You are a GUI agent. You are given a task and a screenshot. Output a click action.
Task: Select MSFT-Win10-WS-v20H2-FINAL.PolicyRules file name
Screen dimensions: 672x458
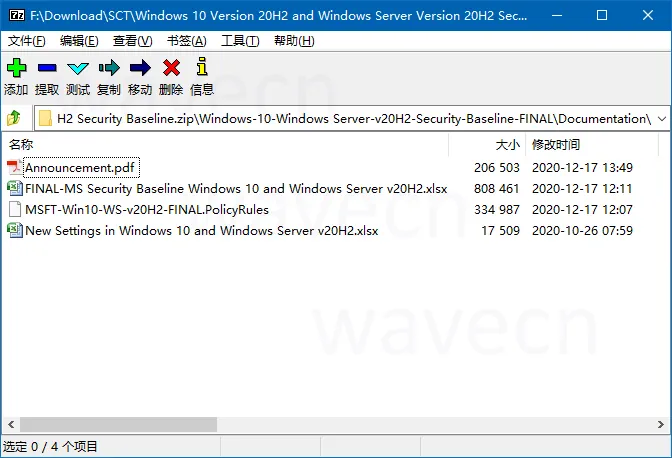pos(147,210)
